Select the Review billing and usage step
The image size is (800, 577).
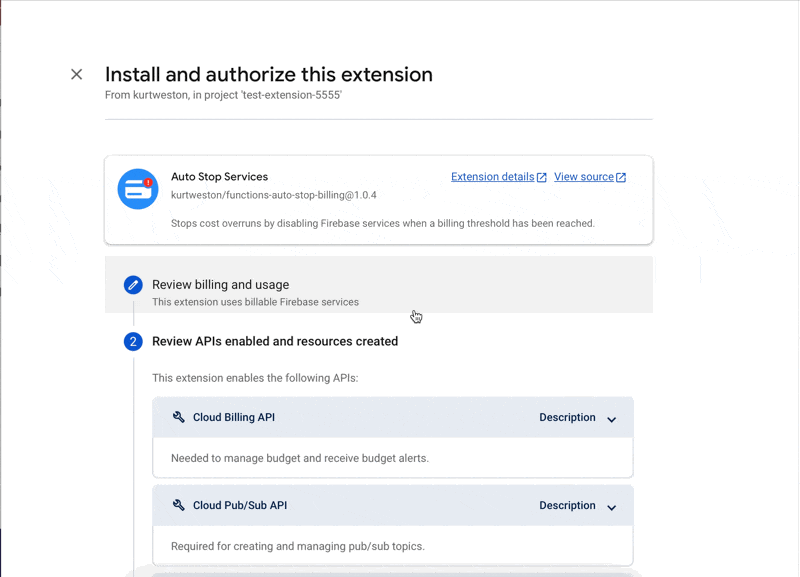(221, 284)
